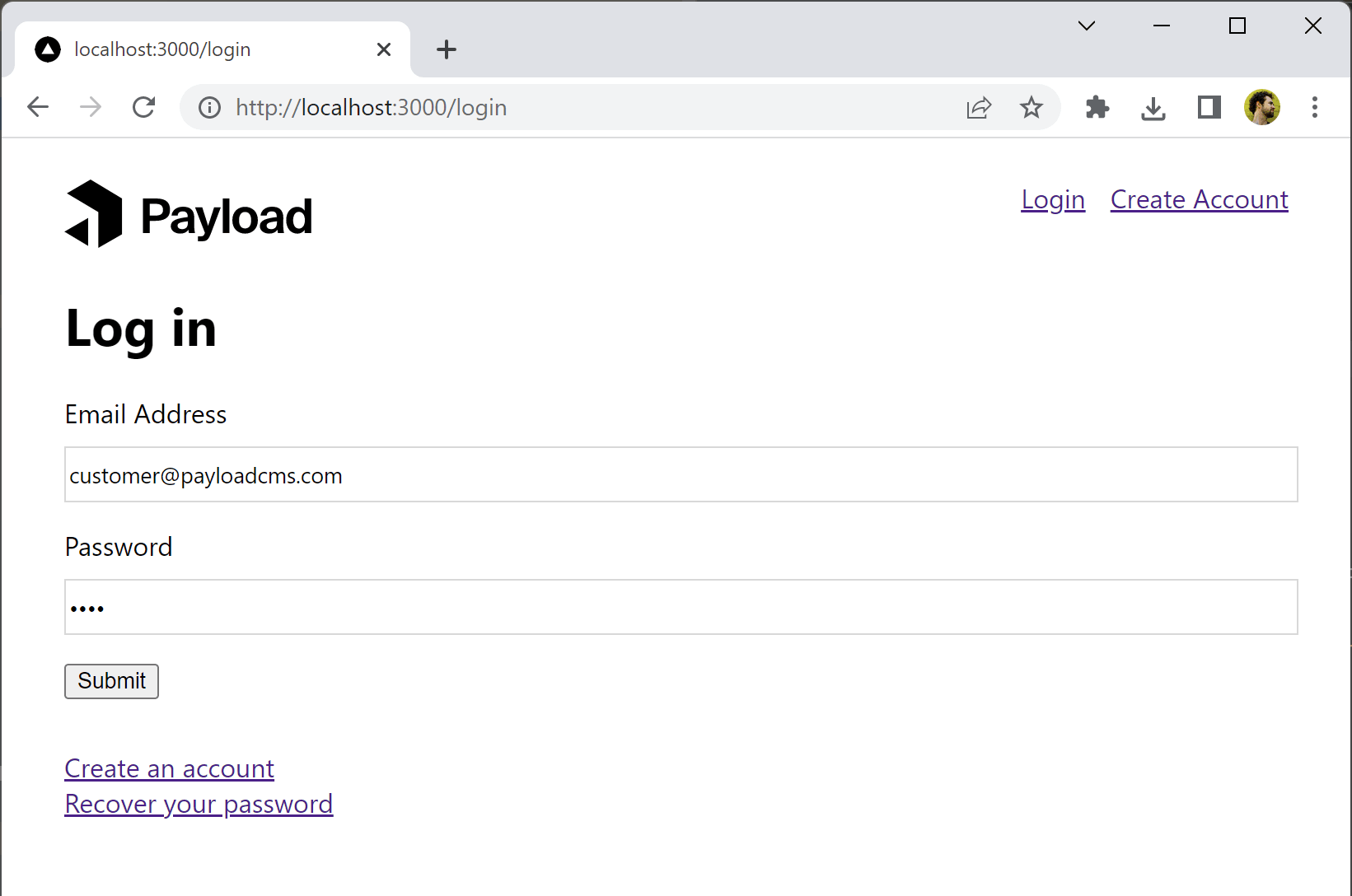This screenshot has height=896, width=1352.
Task: Follow the Recover your password link
Action: click(x=199, y=804)
